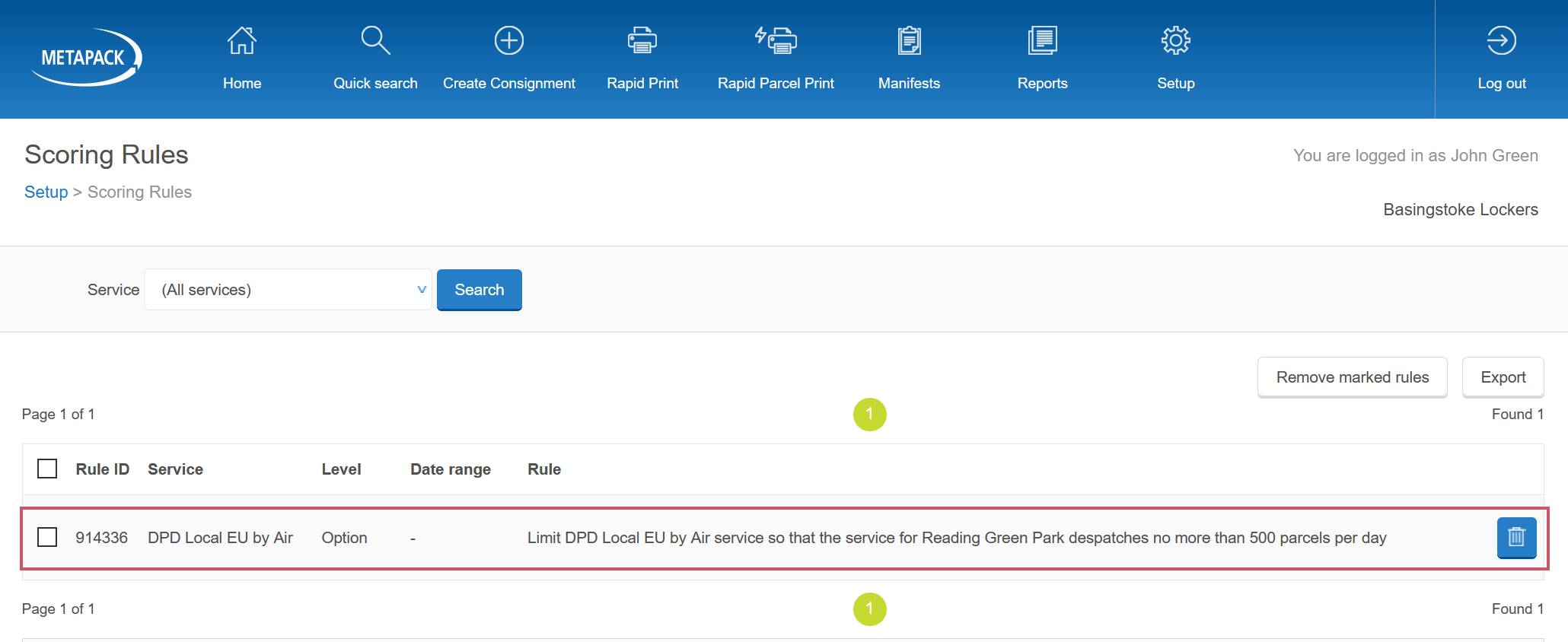
Task: Click the Scoring Rules page heading
Action: [107, 154]
